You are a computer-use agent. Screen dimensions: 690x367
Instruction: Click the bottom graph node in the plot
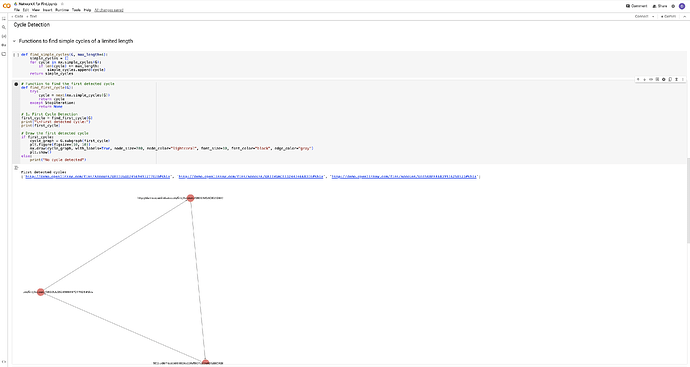tap(206, 363)
